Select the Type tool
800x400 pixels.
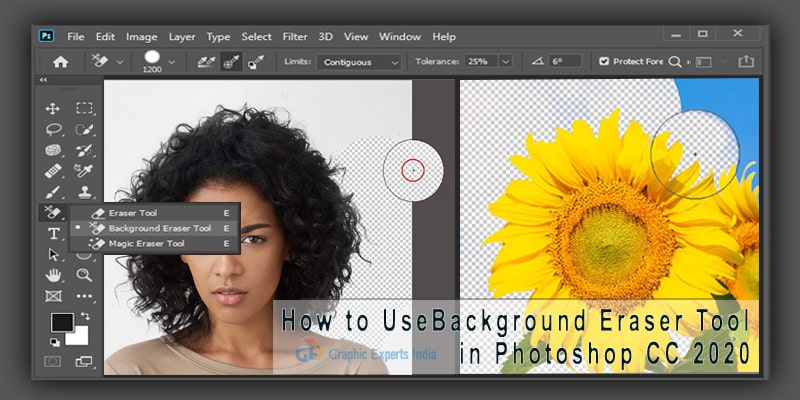(x=54, y=234)
